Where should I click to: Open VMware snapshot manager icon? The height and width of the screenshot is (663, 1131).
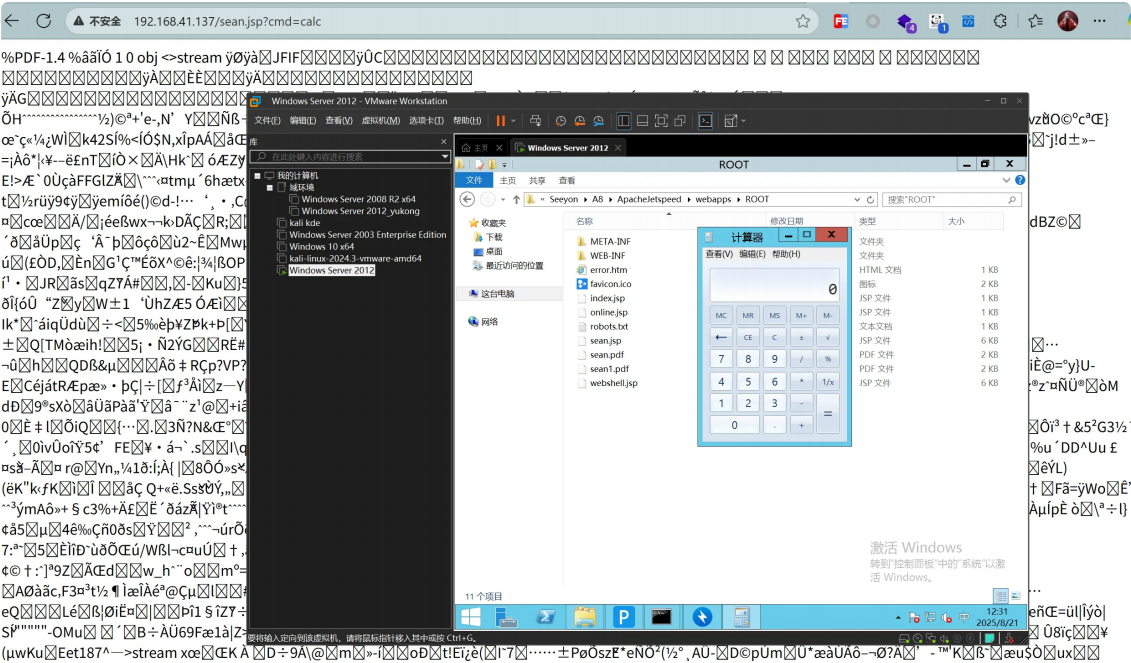[598, 121]
